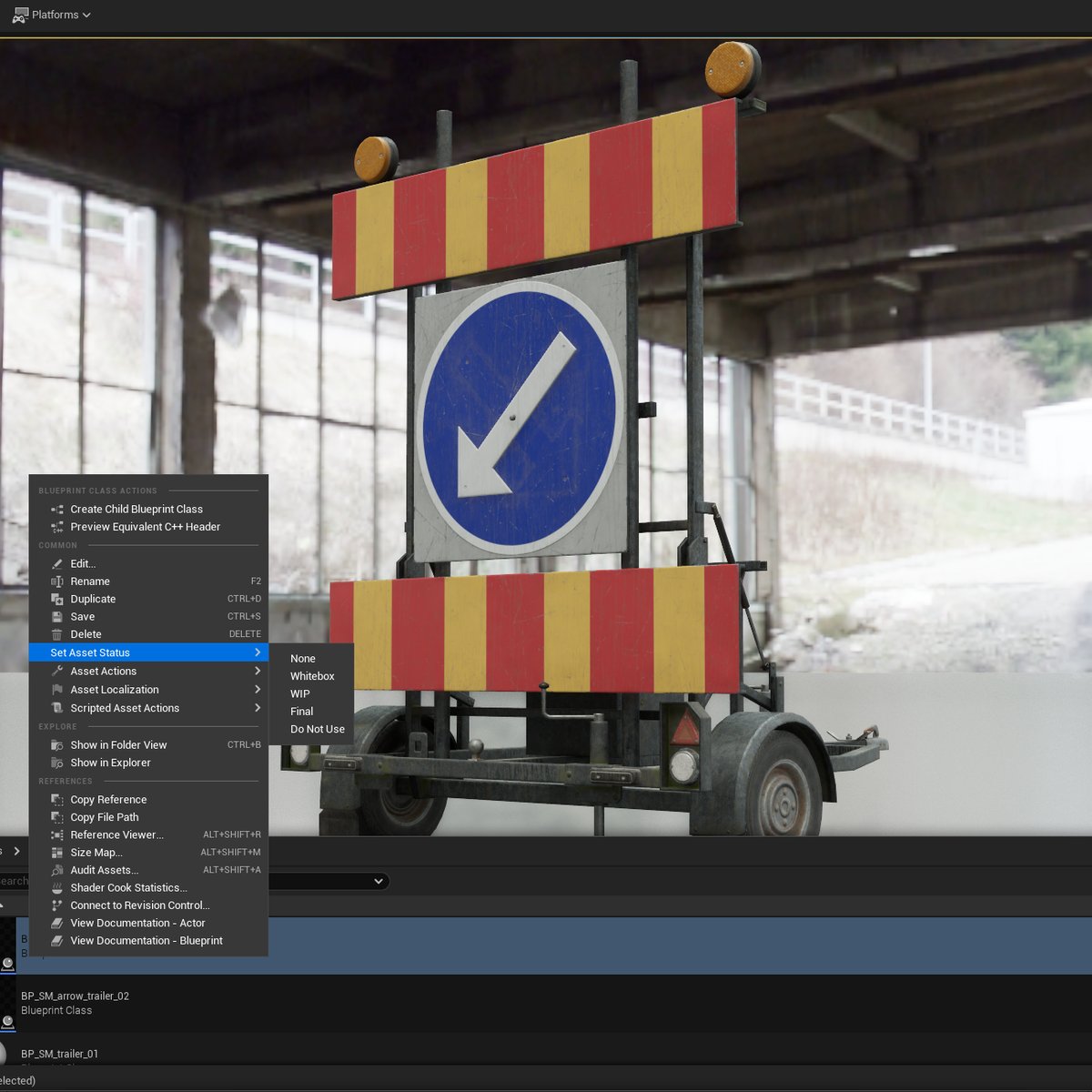
Task: Click the Size Map icon
Action: (x=57, y=853)
